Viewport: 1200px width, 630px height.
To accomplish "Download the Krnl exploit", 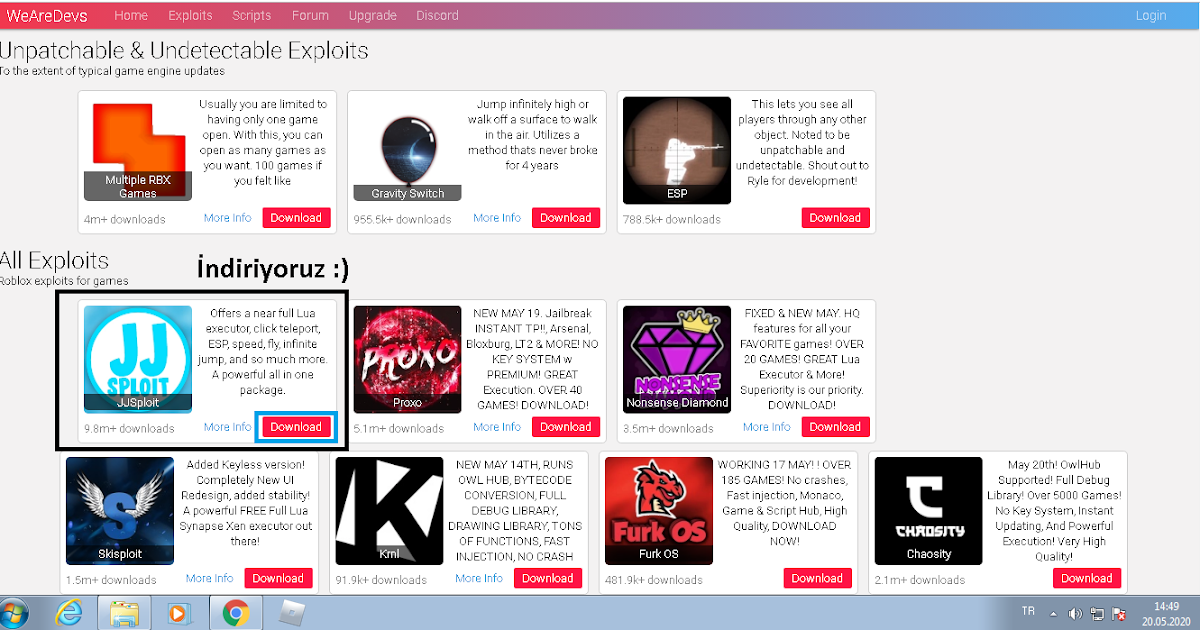I will 548,578.
